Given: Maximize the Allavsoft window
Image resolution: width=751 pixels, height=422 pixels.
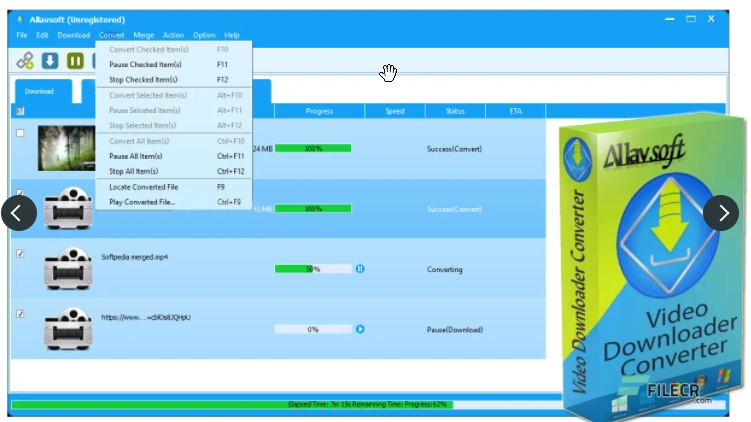Looking at the screenshot, I should pyautogui.click(x=691, y=19).
